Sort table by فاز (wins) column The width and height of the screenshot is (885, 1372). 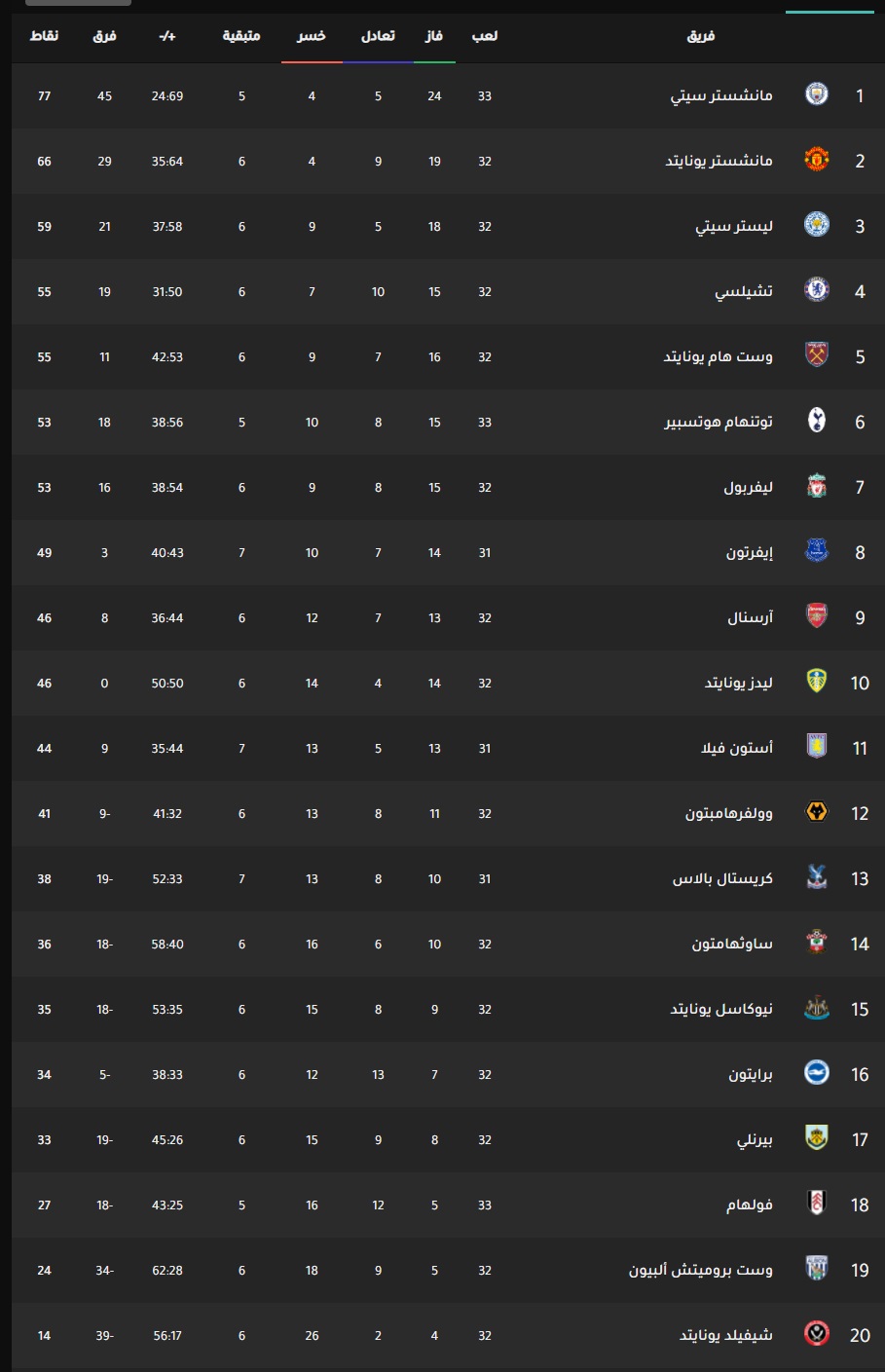click(x=434, y=36)
